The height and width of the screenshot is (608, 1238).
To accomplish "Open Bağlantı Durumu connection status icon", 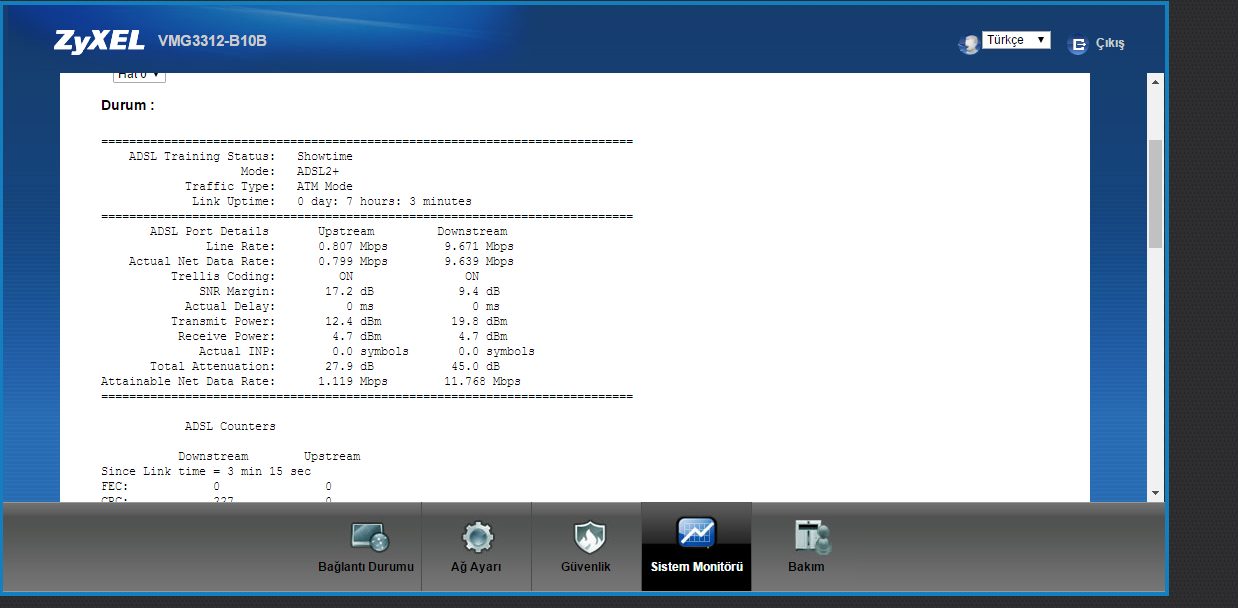I will [368, 538].
